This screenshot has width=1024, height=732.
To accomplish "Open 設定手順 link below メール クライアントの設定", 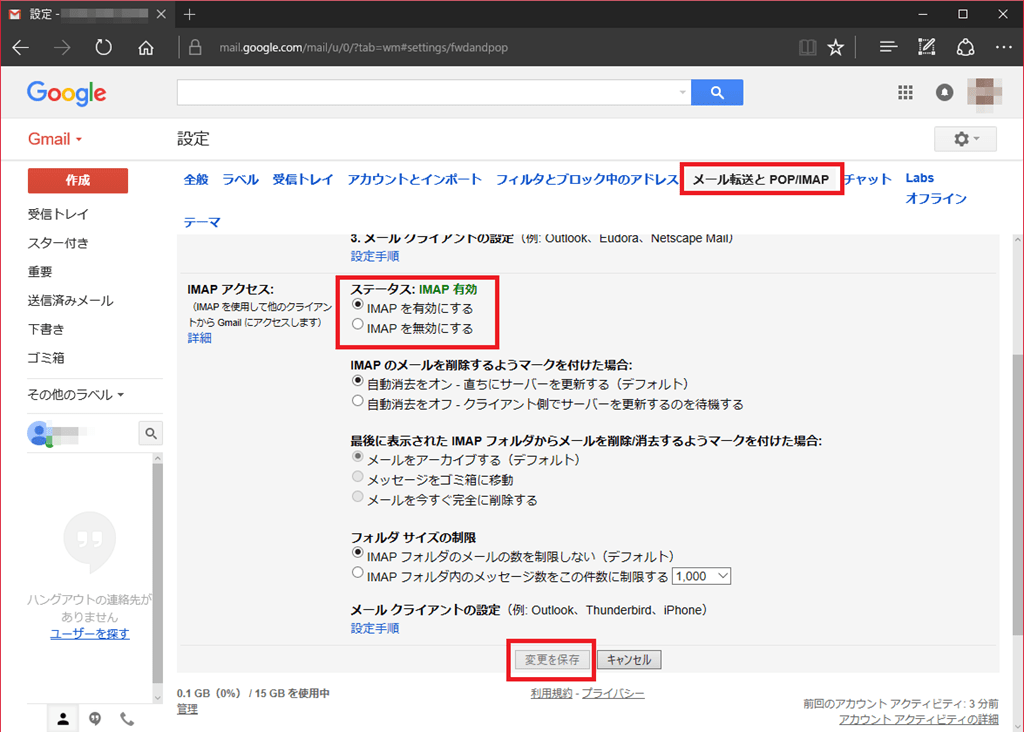I will (375, 628).
